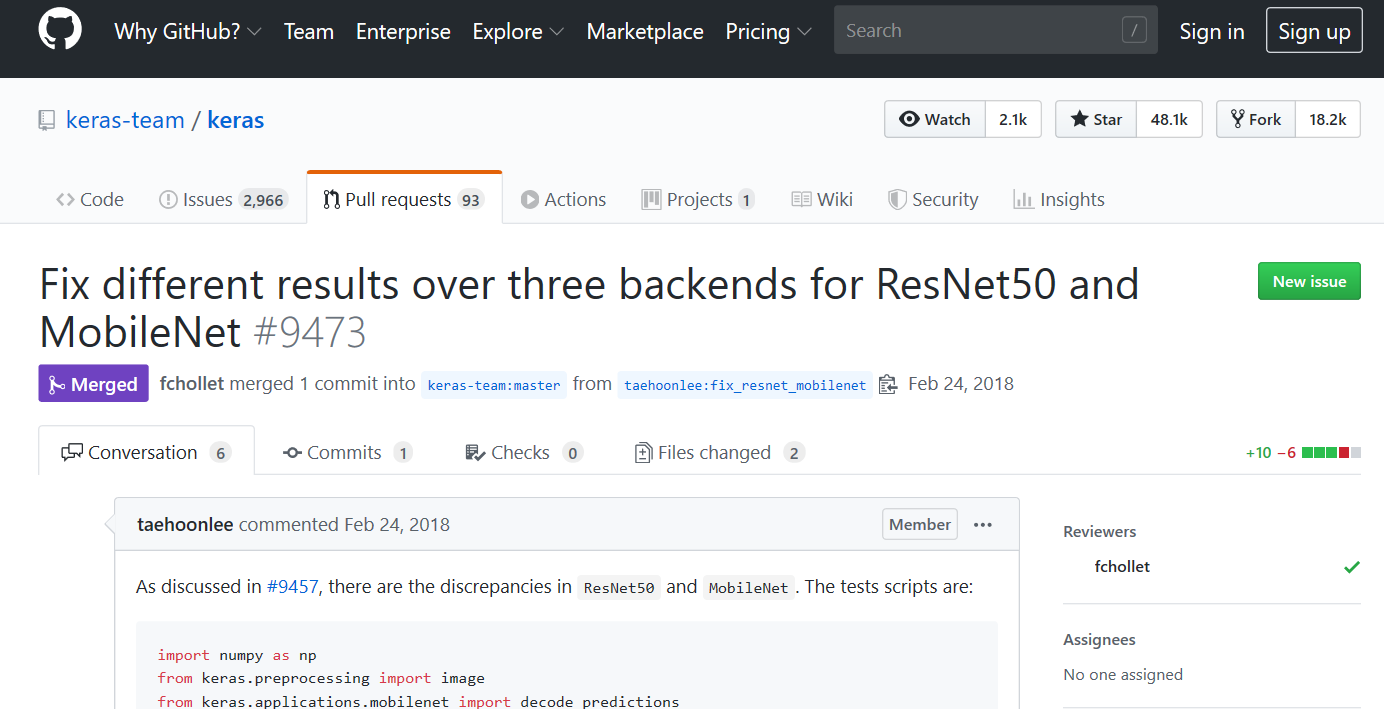The height and width of the screenshot is (709, 1384).
Task: Star the keras repository
Action: click(x=1097, y=120)
